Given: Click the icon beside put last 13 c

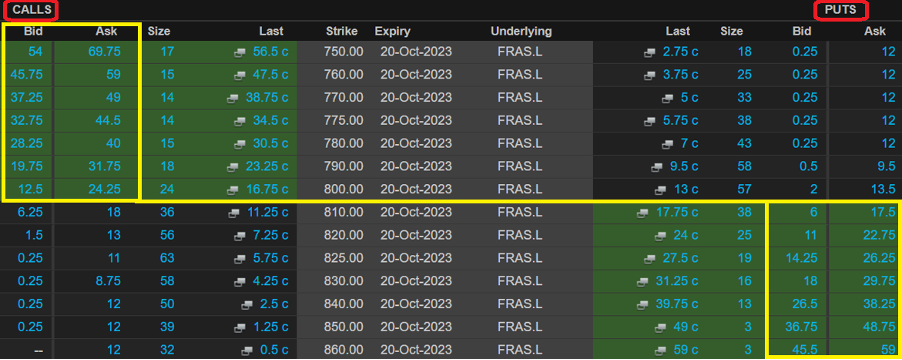Looking at the screenshot, I should coord(660,190).
